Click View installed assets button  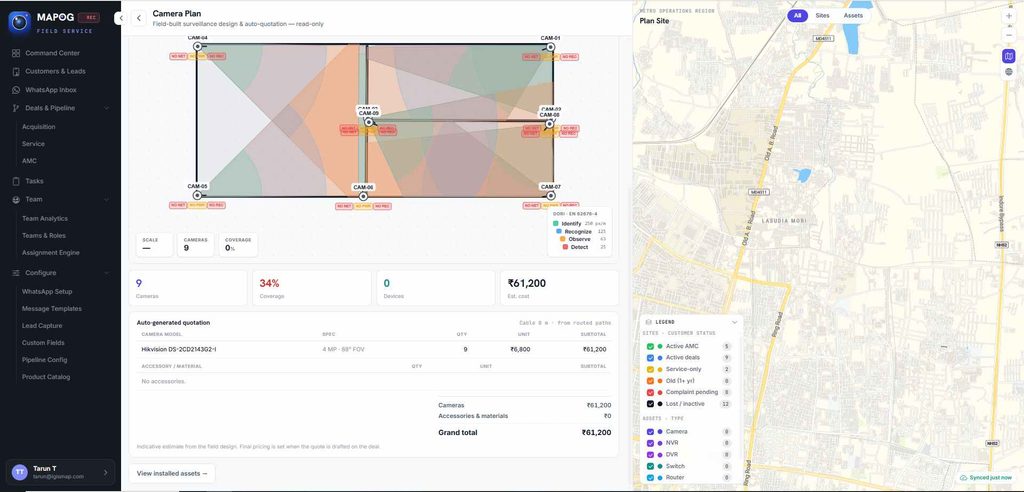click(x=172, y=474)
